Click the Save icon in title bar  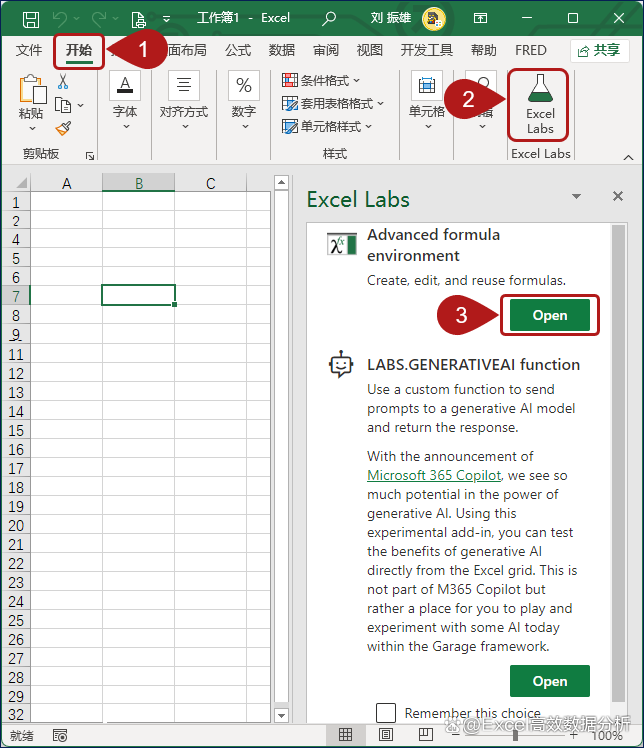[31, 18]
